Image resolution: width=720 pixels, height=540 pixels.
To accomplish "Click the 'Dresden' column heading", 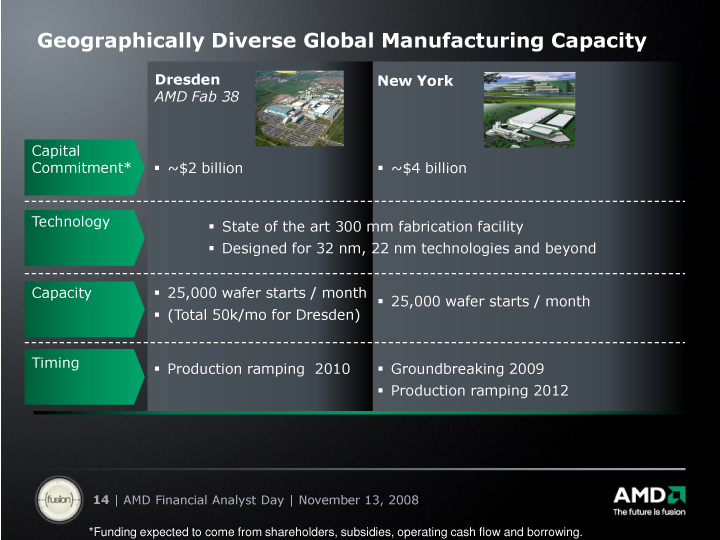I will pos(187,79).
